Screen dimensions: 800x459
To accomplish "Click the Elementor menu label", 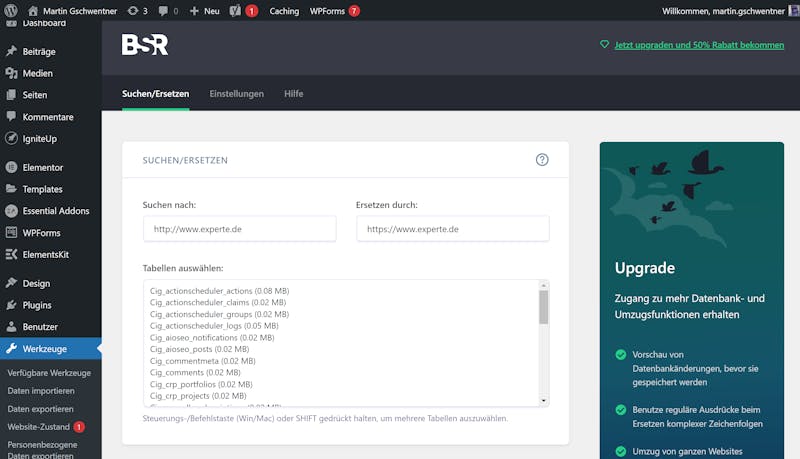I will 43,167.
